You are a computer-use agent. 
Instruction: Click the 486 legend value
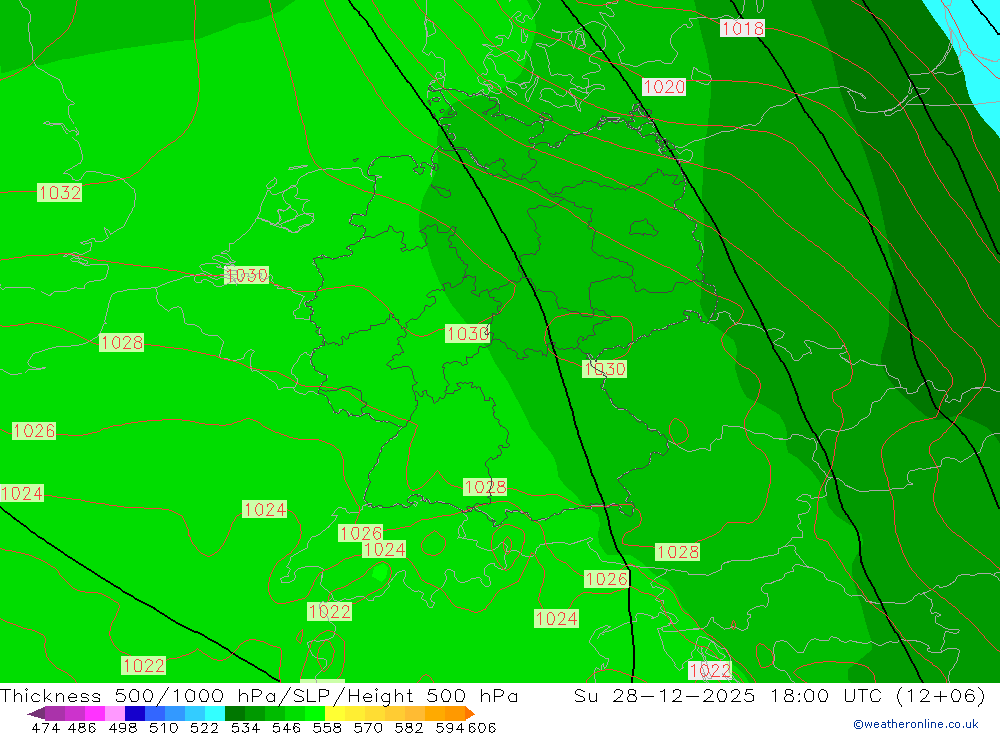click(x=82, y=727)
